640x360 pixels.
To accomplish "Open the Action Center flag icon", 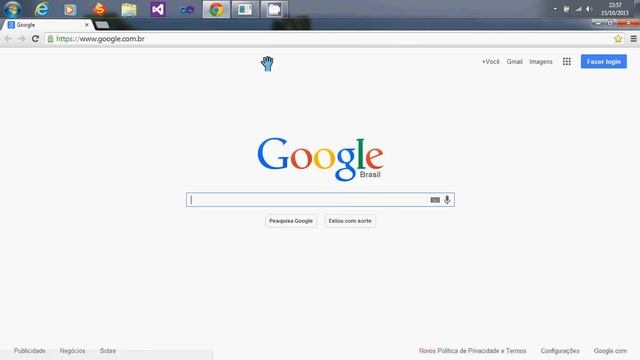I will point(567,9).
